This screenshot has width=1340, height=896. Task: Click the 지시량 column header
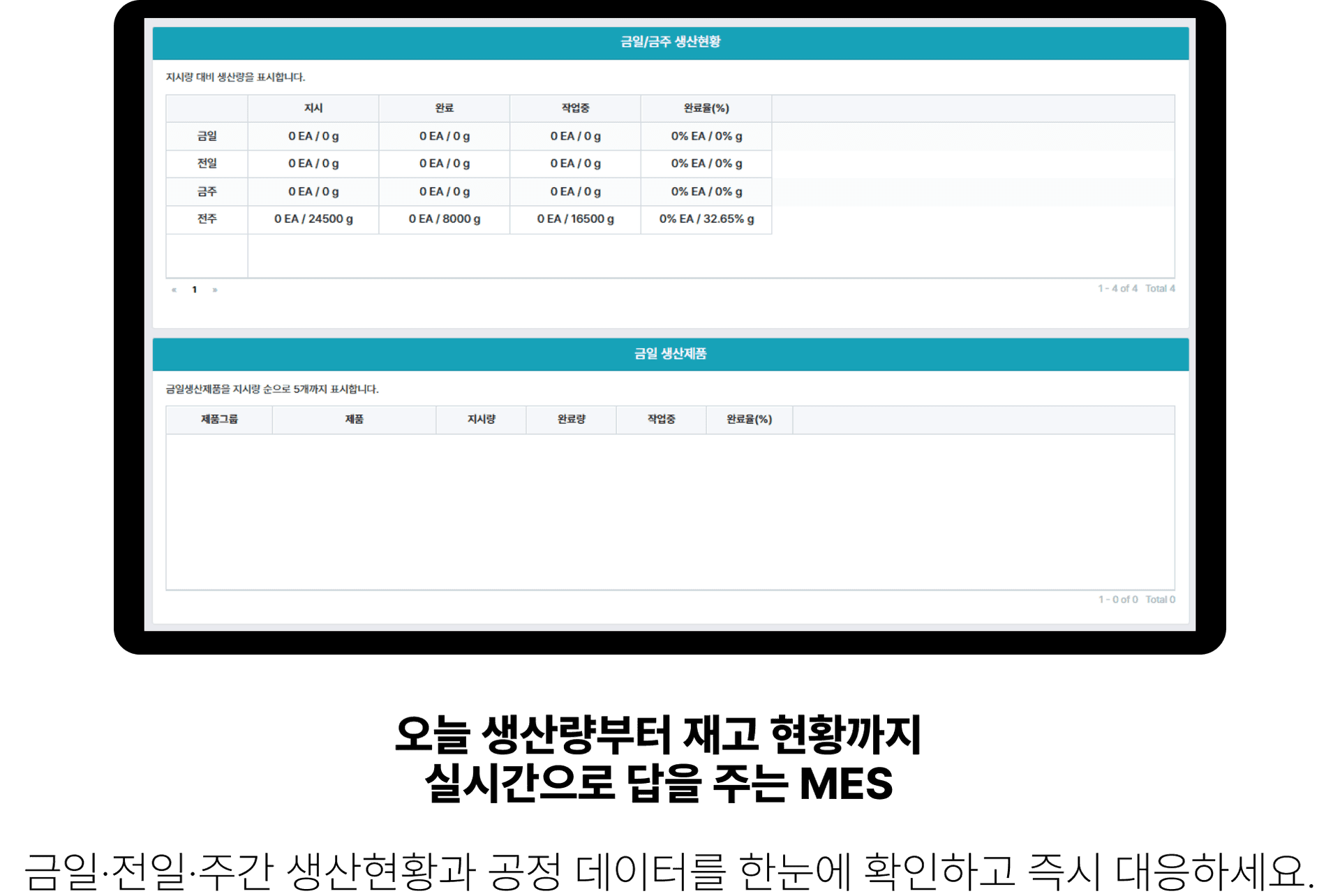tap(482, 419)
